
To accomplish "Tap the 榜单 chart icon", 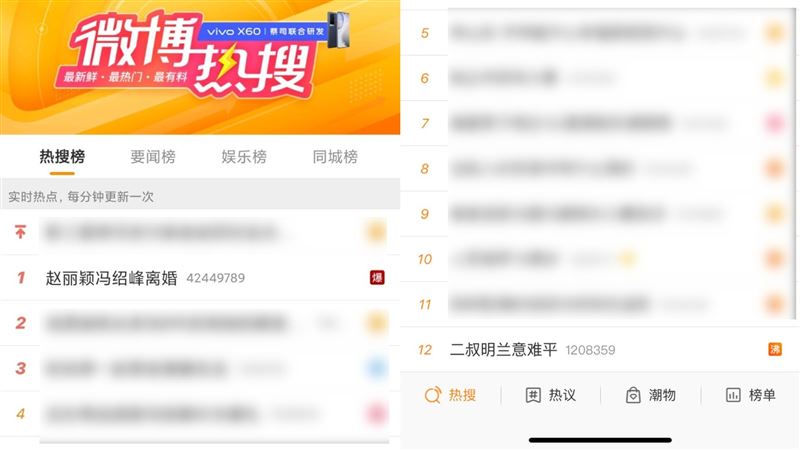I will pyautogui.click(x=733, y=395).
